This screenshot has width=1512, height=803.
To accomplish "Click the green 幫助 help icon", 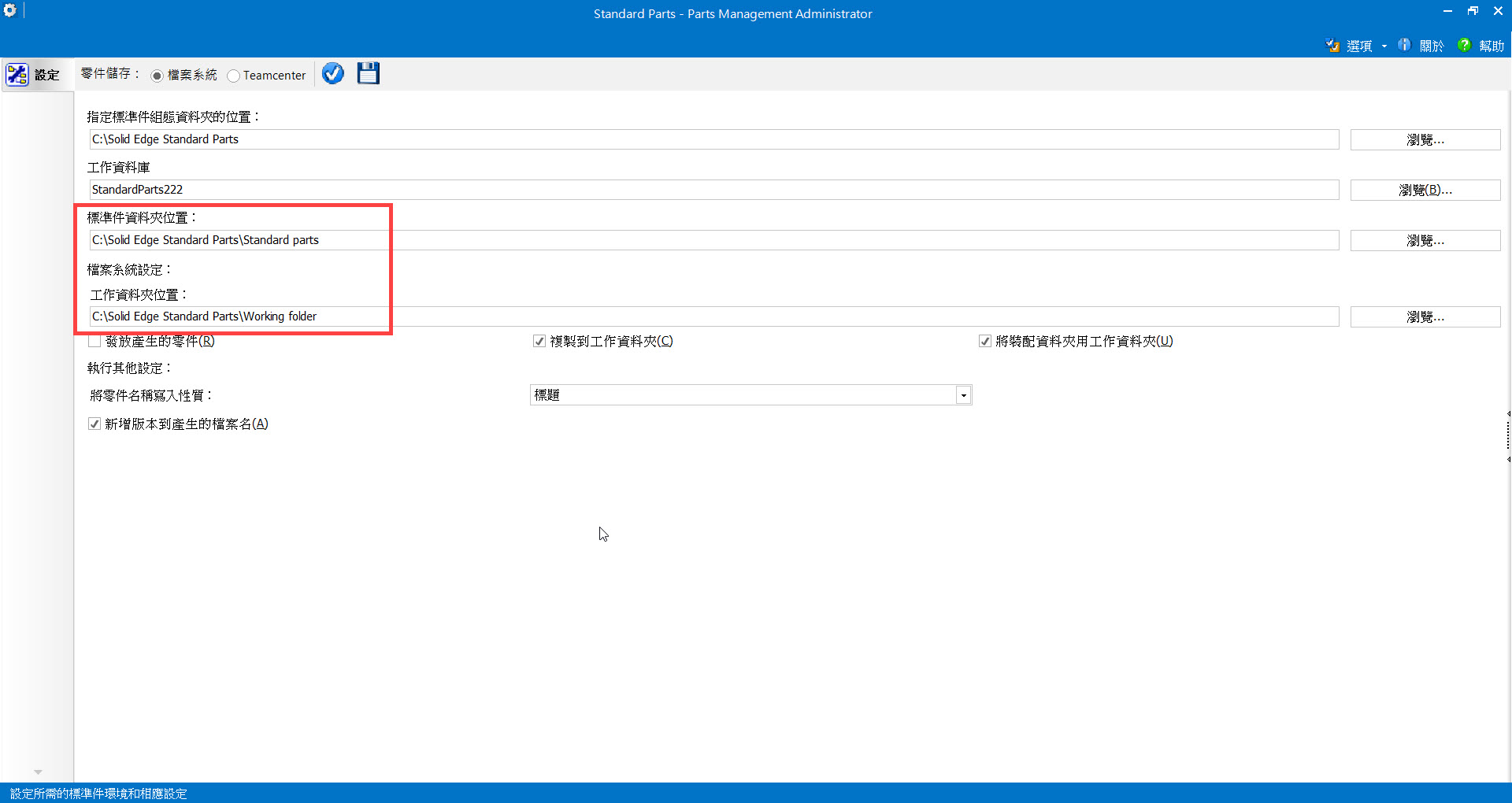I will (x=1464, y=45).
